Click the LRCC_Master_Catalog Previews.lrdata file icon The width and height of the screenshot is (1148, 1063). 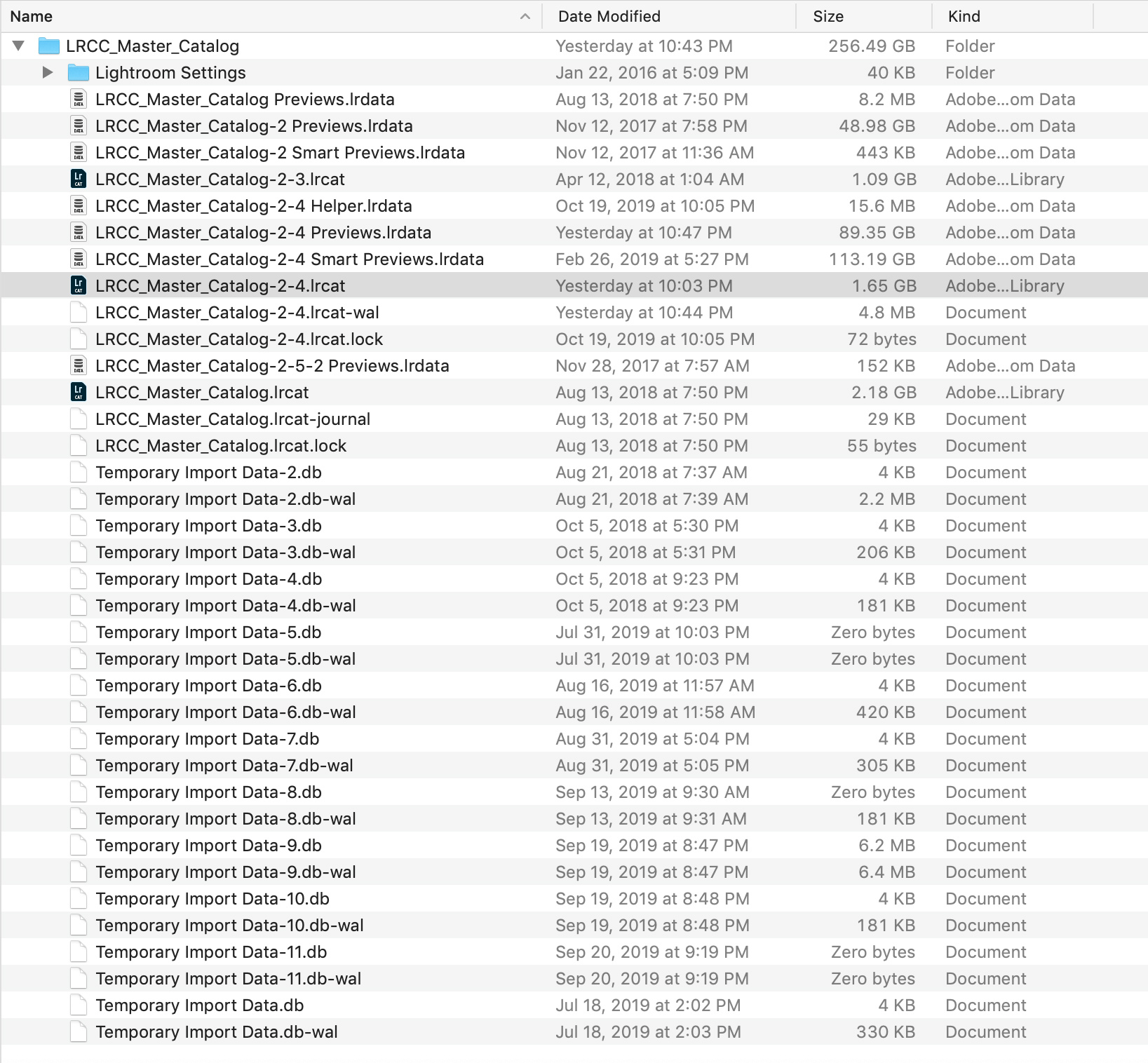79,100
